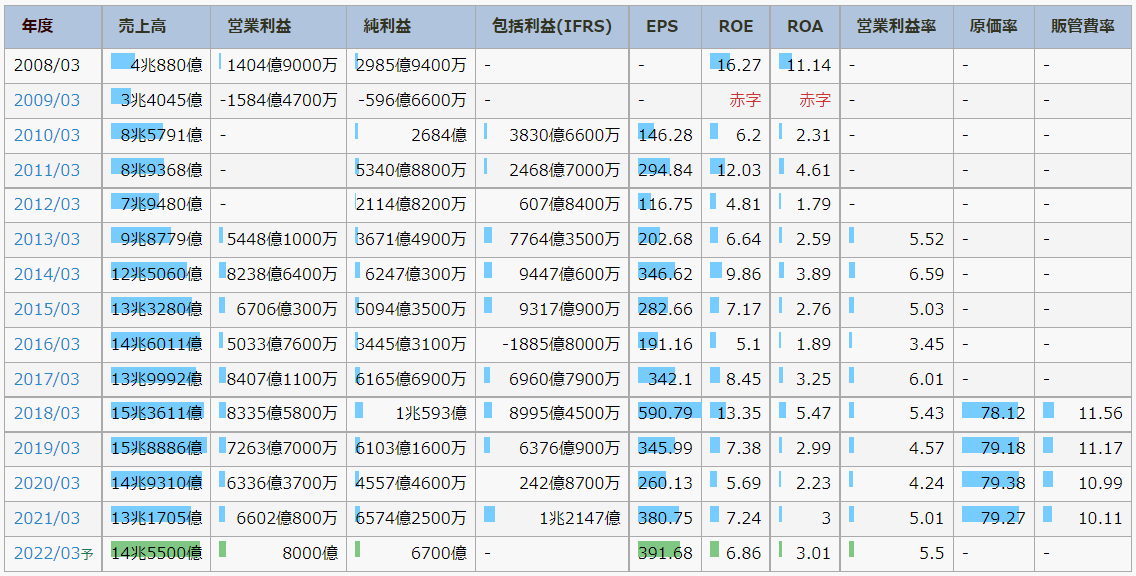Open the 2013/03 fiscal year link

[x=47, y=240]
